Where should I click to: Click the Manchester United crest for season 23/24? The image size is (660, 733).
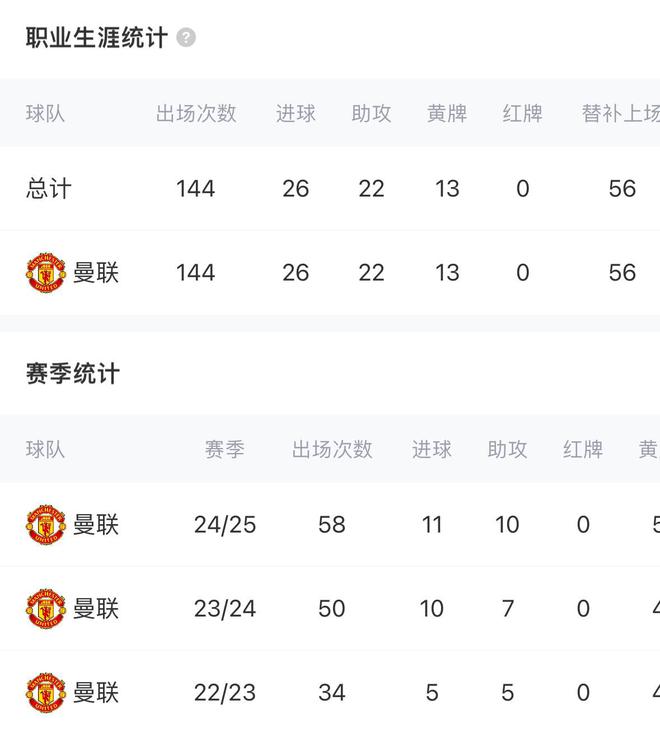(45, 608)
